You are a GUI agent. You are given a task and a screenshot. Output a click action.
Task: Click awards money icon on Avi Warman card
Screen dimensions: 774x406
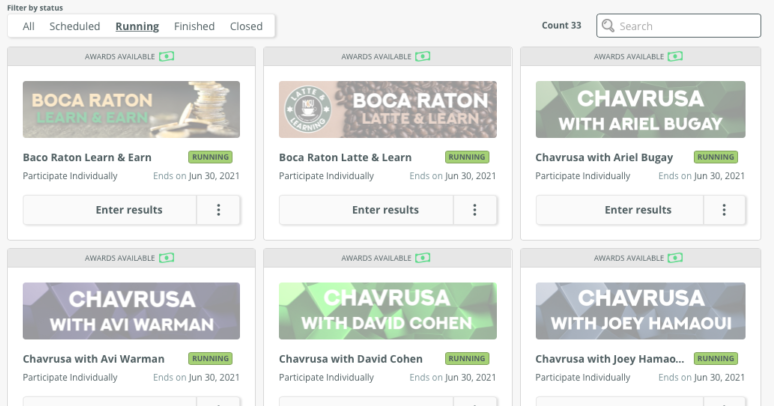click(x=167, y=258)
